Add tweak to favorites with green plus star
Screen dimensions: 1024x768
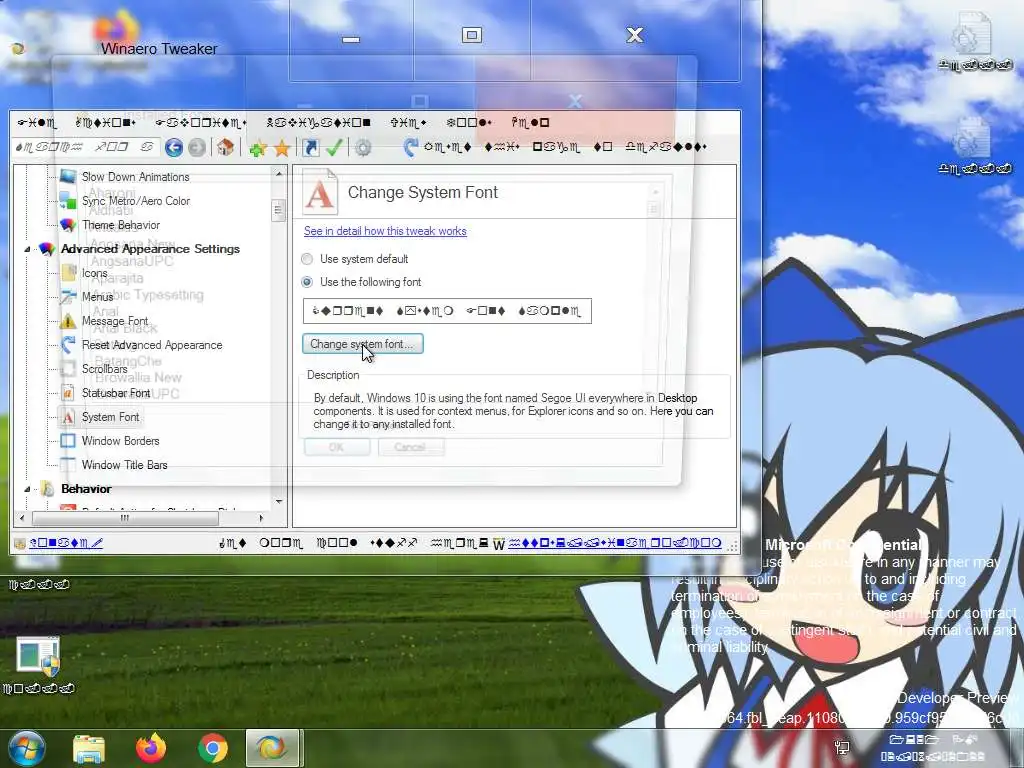coord(258,148)
